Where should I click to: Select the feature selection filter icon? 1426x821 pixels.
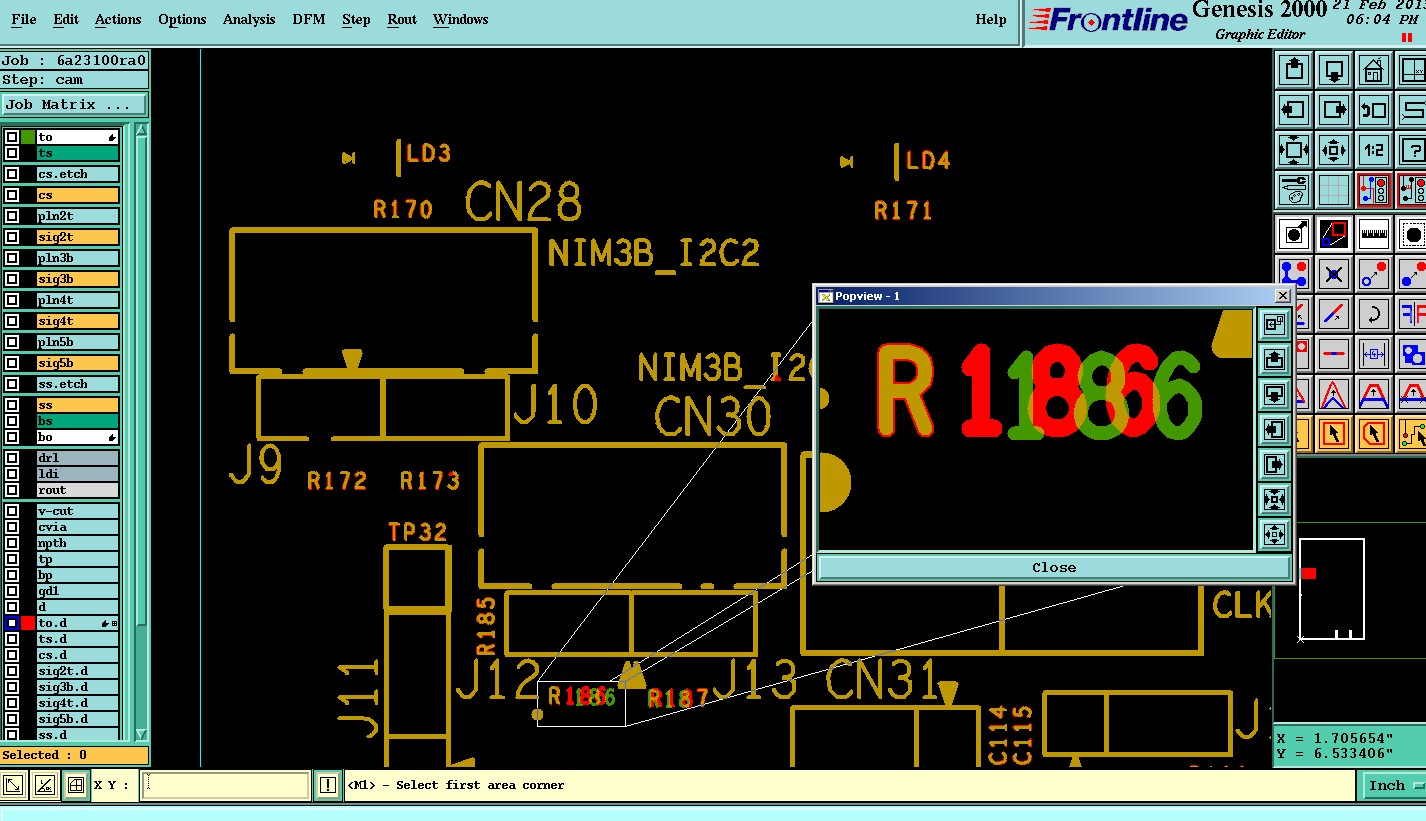coord(1294,234)
